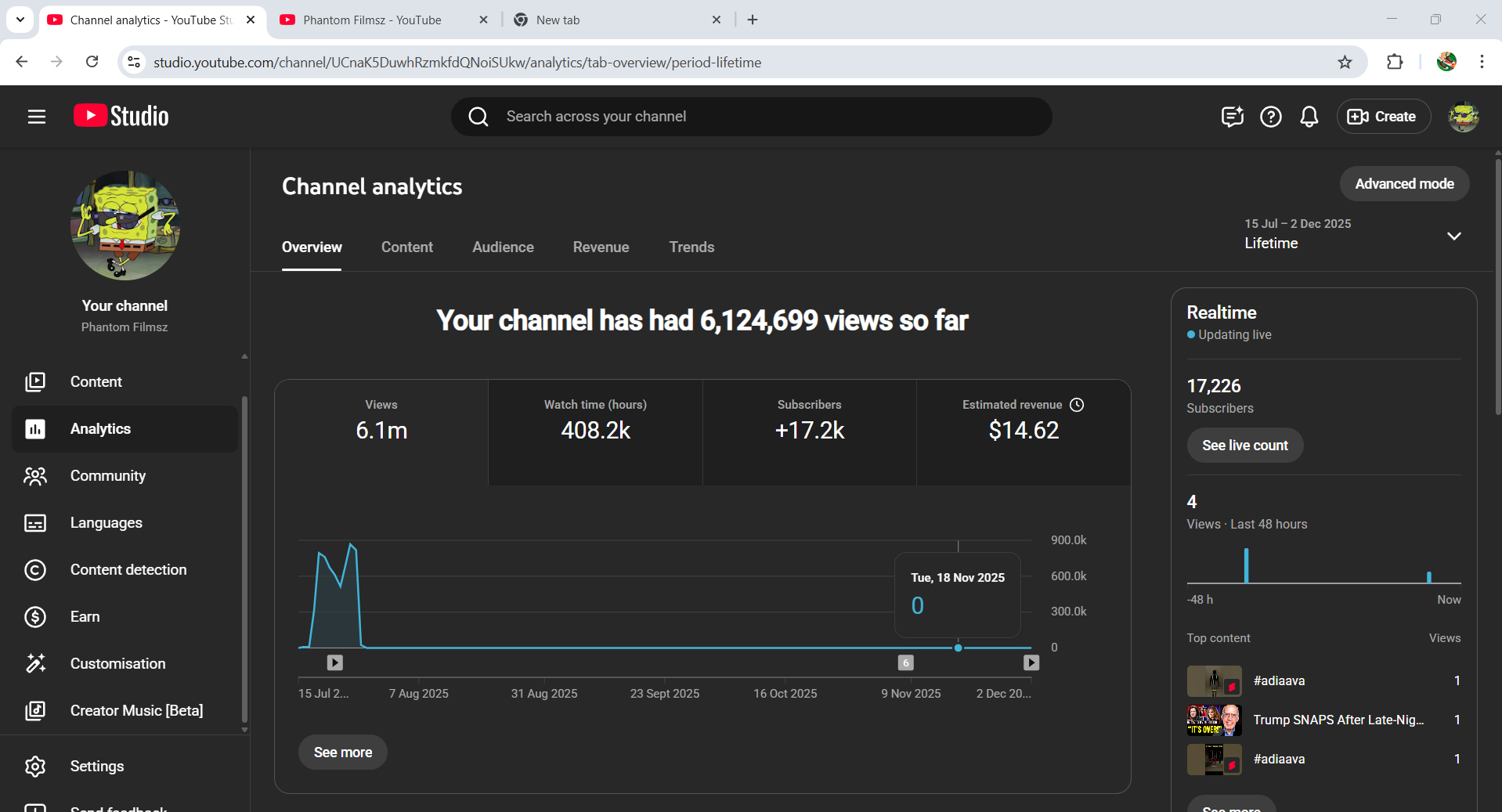Click the 6 videos marker on the chart timeline
Viewport: 1502px width, 812px height.
point(905,662)
